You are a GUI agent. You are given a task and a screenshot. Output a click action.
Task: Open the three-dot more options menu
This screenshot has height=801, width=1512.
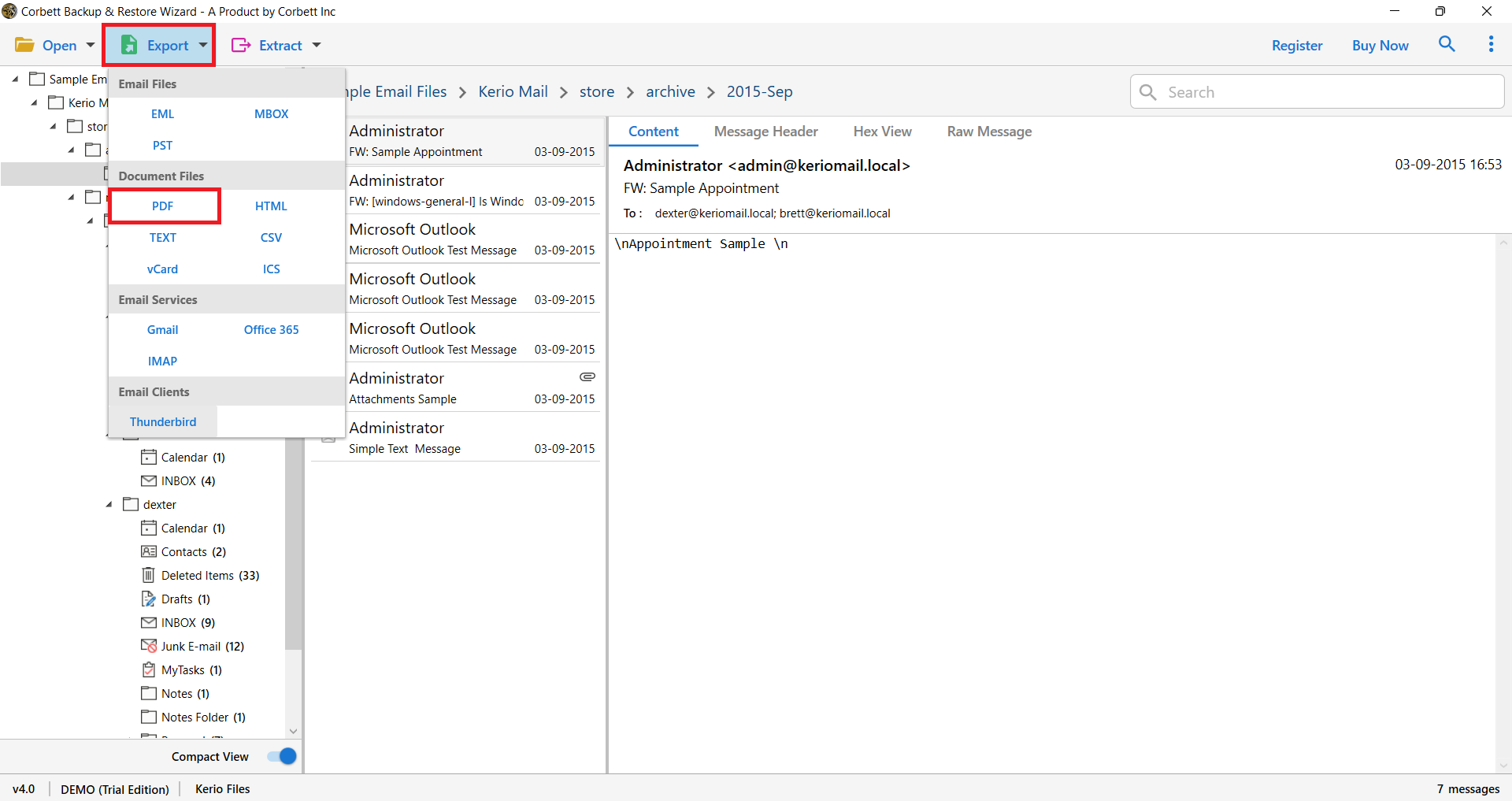1491,44
